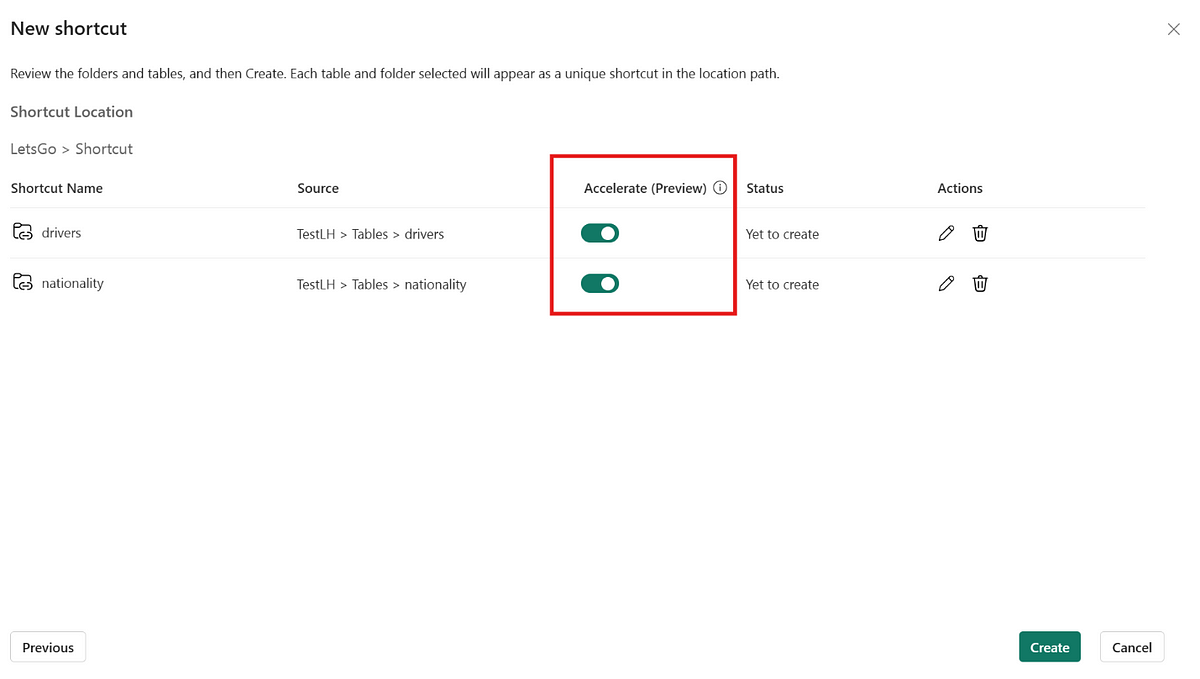The width and height of the screenshot is (1200, 679).
Task: Select the nationality shortcut name
Action: tap(72, 284)
